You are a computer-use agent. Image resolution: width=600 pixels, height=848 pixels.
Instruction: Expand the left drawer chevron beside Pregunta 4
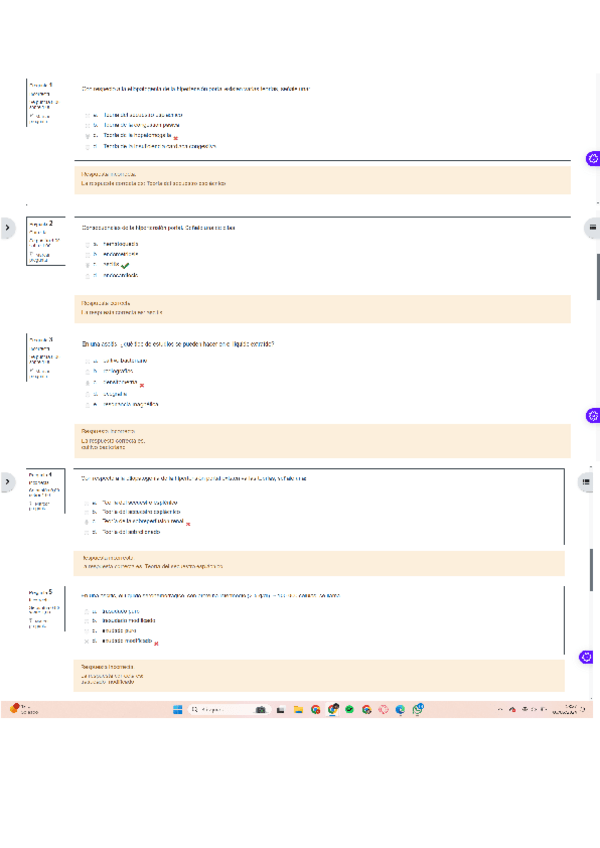coord(8,482)
